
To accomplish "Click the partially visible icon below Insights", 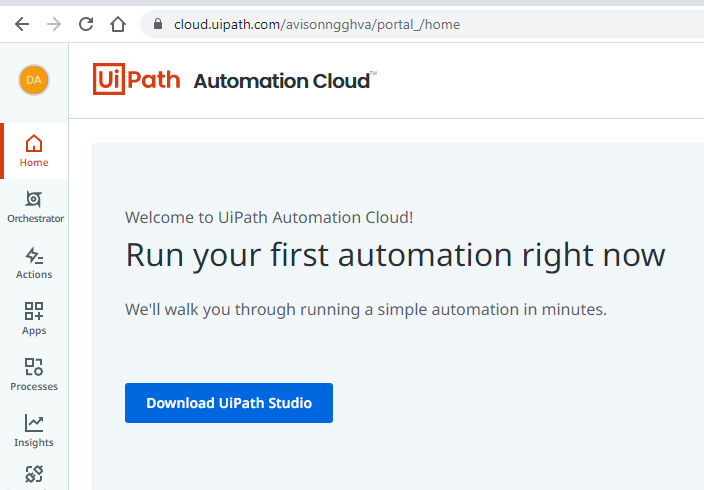I will pos(34,474).
